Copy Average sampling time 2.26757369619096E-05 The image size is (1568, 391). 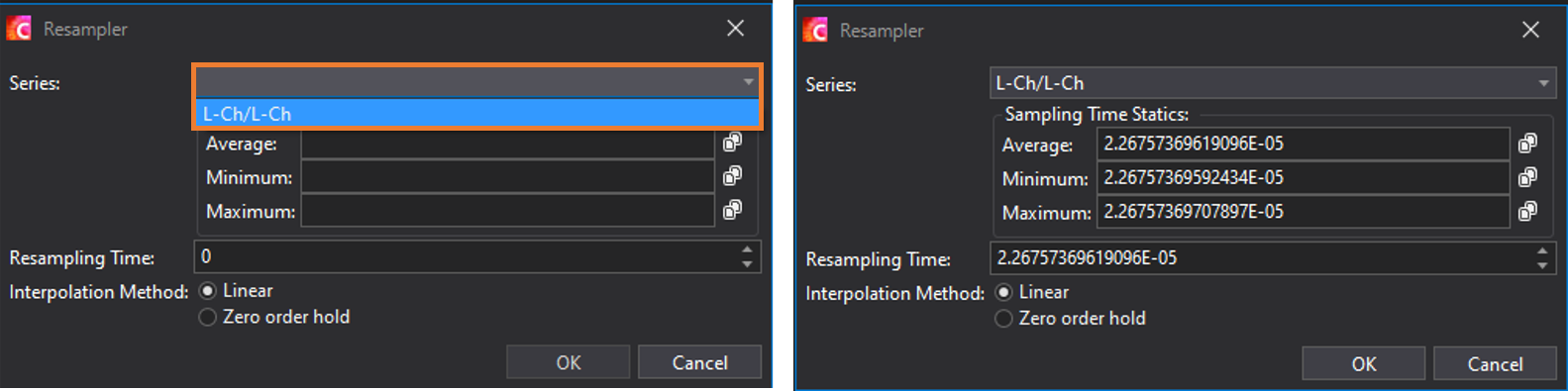coord(1528,144)
